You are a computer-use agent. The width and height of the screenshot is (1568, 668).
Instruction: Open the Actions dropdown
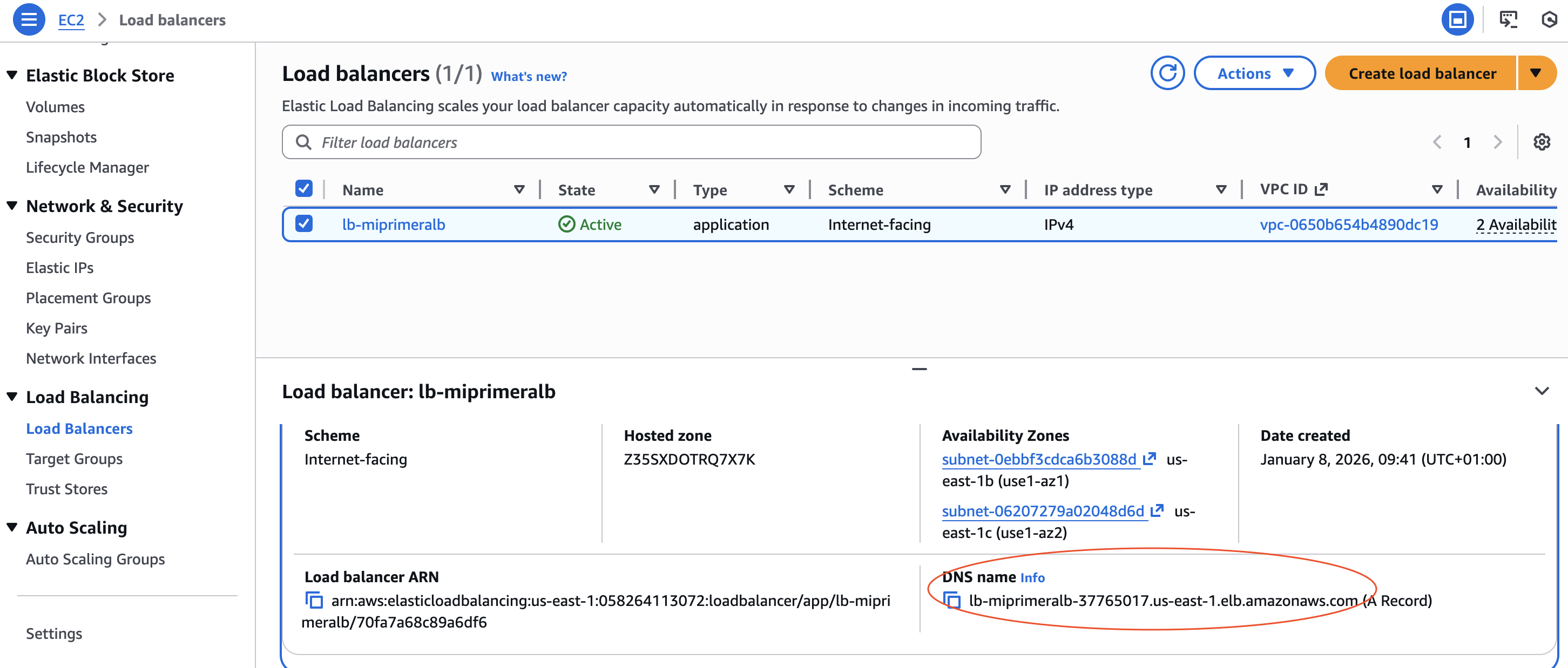point(1254,73)
